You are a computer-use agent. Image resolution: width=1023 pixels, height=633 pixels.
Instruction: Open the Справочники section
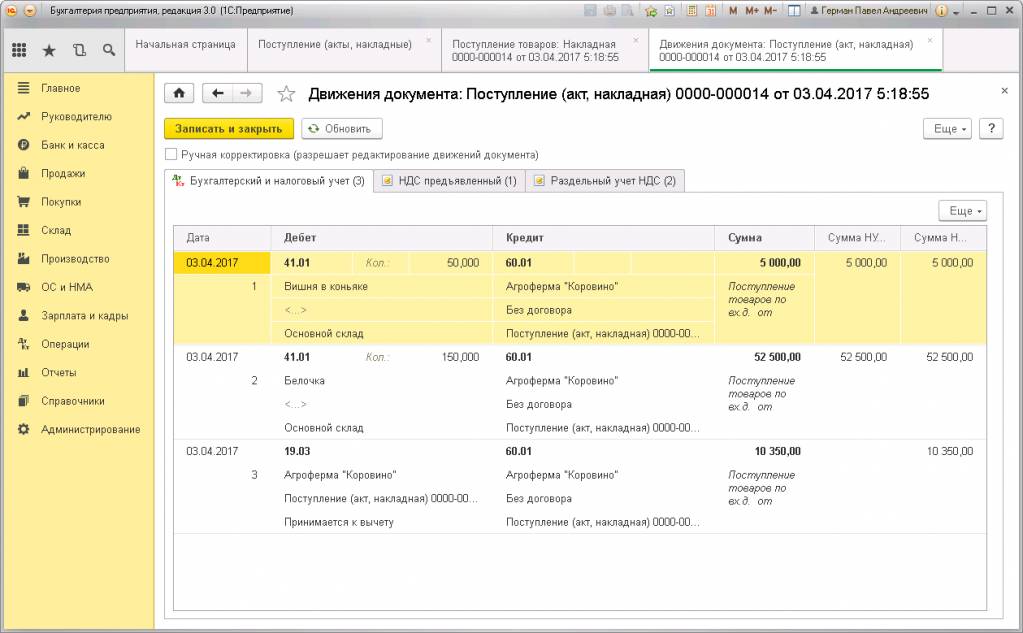[72, 401]
